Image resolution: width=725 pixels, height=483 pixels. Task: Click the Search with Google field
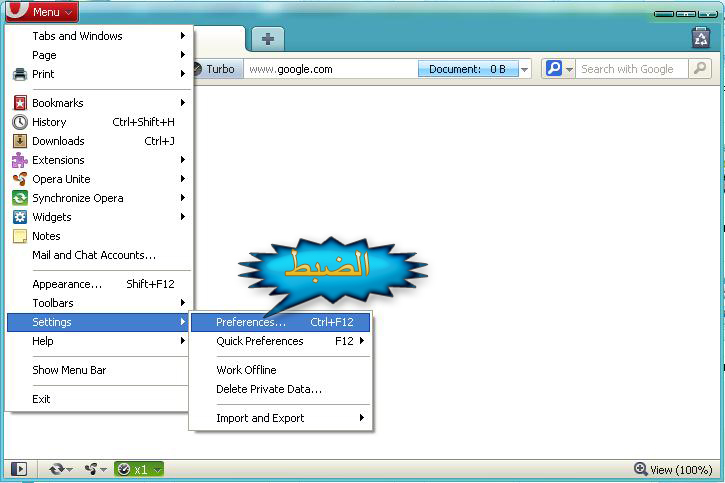point(632,69)
